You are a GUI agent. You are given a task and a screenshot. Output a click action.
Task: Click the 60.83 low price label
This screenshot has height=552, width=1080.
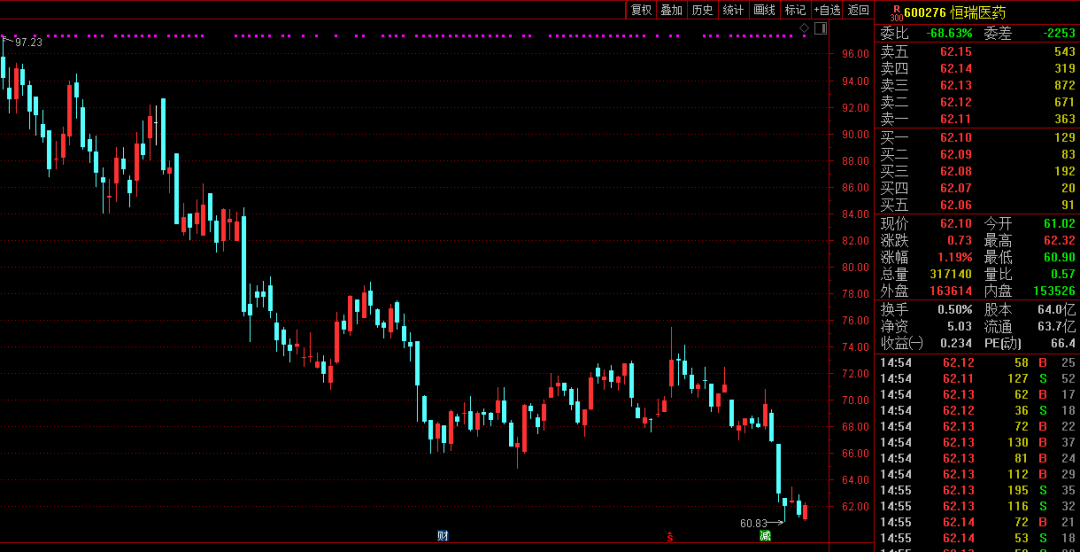click(753, 523)
